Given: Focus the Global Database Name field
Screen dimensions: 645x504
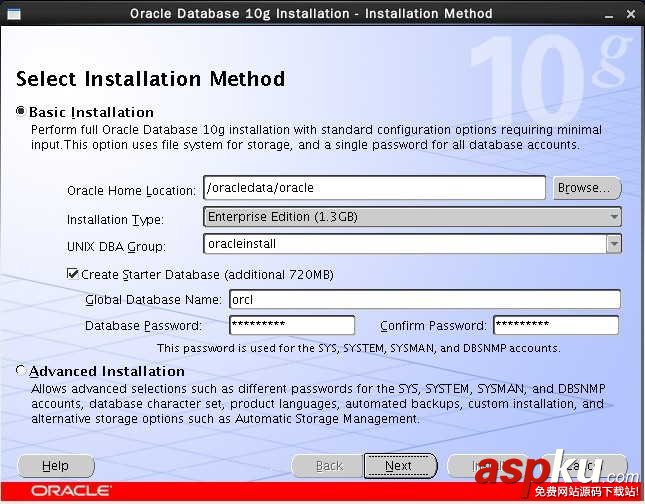Looking at the screenshot, I should pos(425,299).
